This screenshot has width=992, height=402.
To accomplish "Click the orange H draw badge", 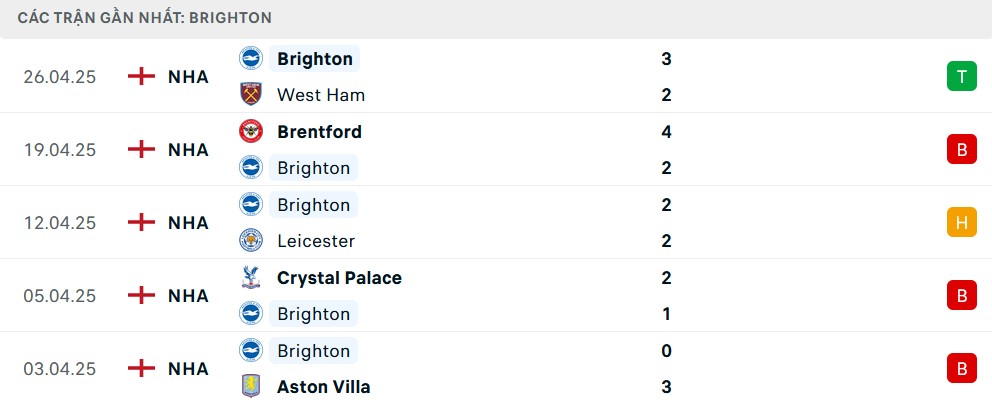I will [962, 222].
